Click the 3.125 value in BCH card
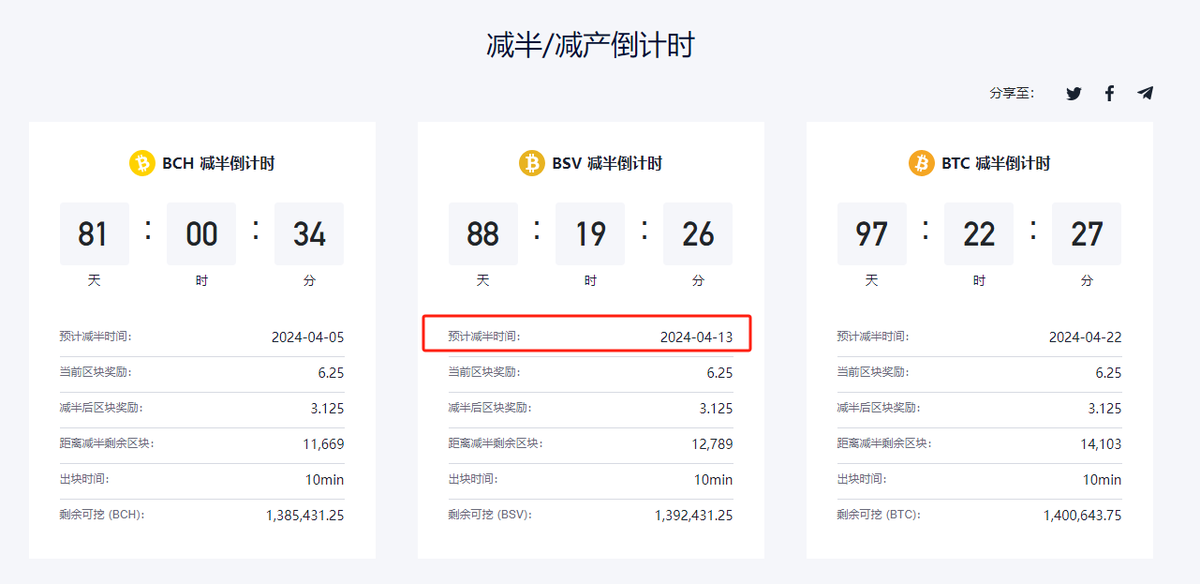The image size is (1200, 584). pyautogui.click(x=327, y=408)
